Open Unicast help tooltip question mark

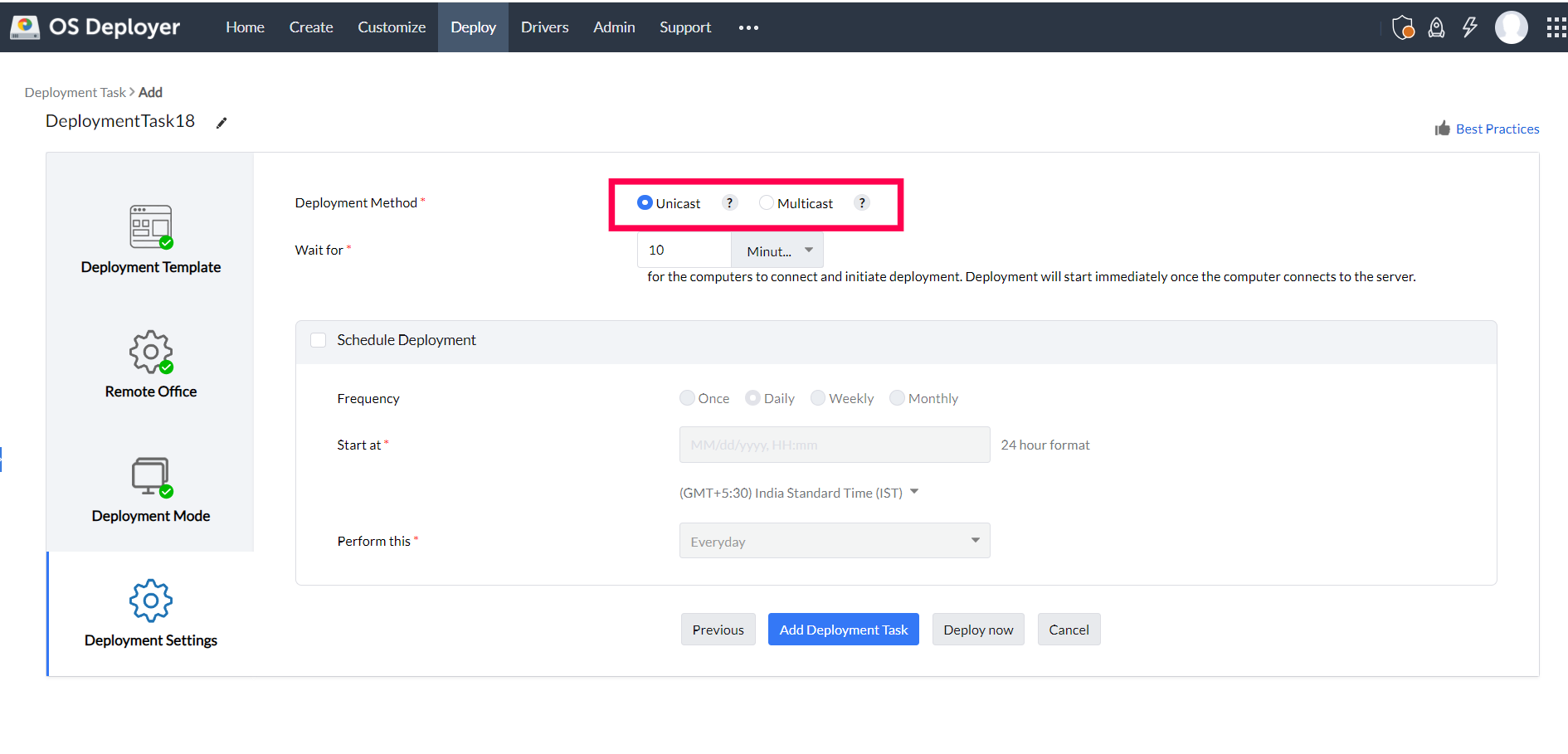coord(728,202)
